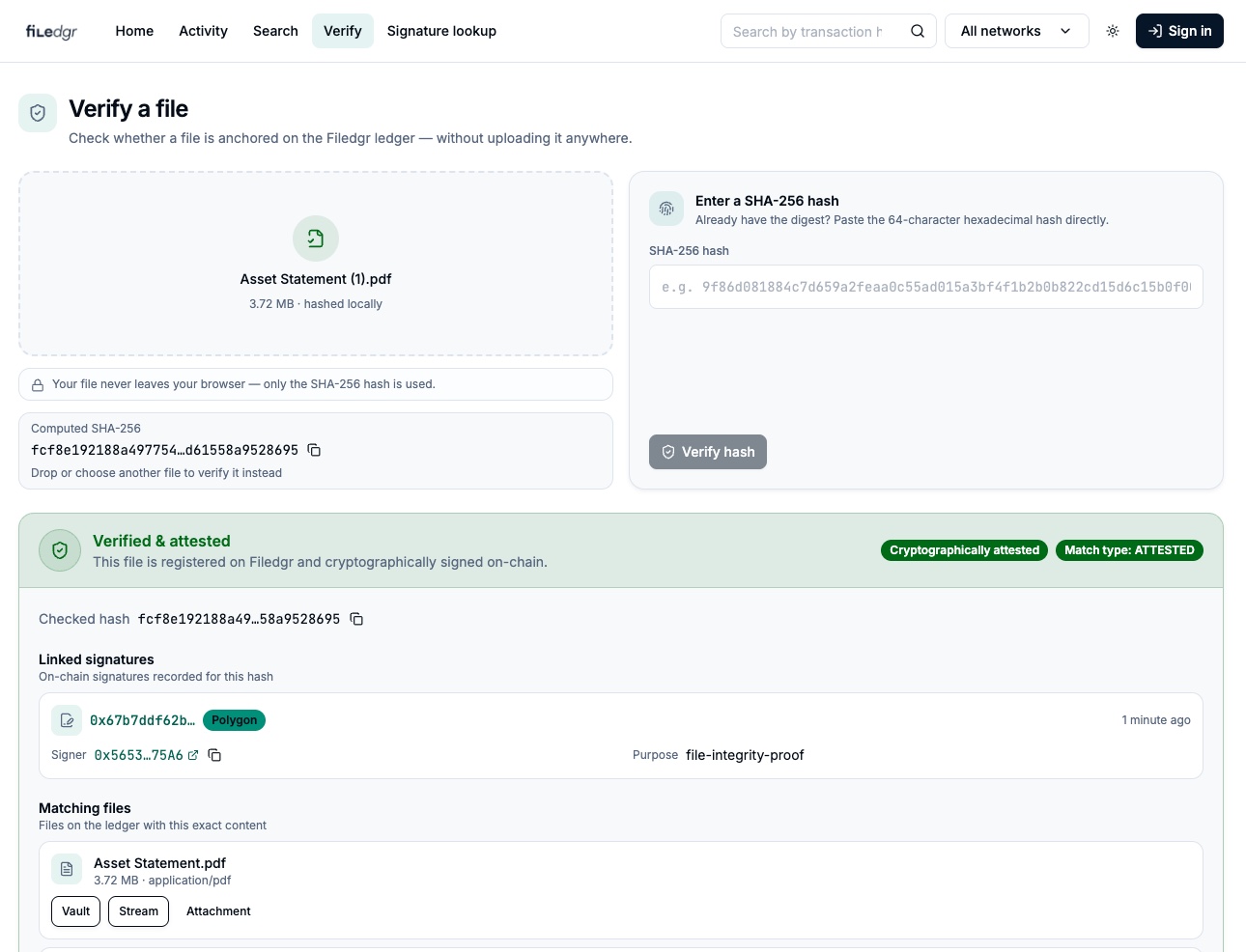Click the file drop zone area
Image resolution: width=1246 pixels, height=952 pixels.
(316, 264)
